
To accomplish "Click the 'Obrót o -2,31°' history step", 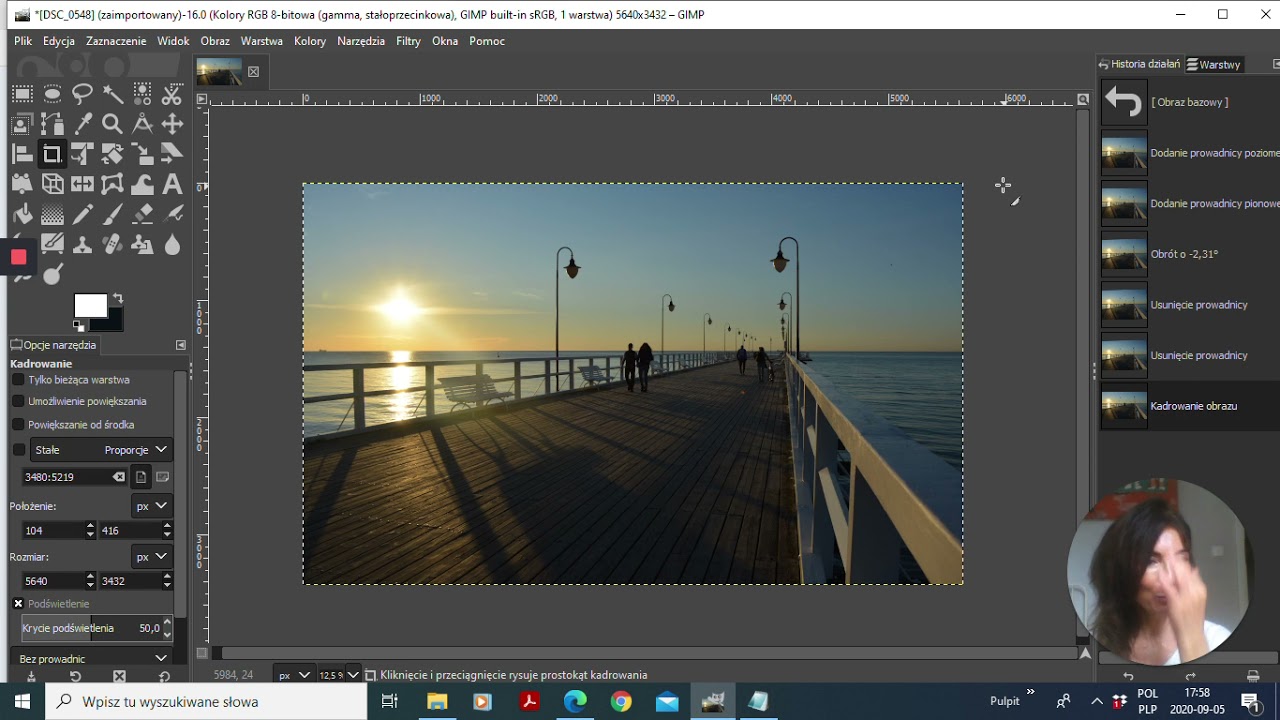I will point(1184,254).
